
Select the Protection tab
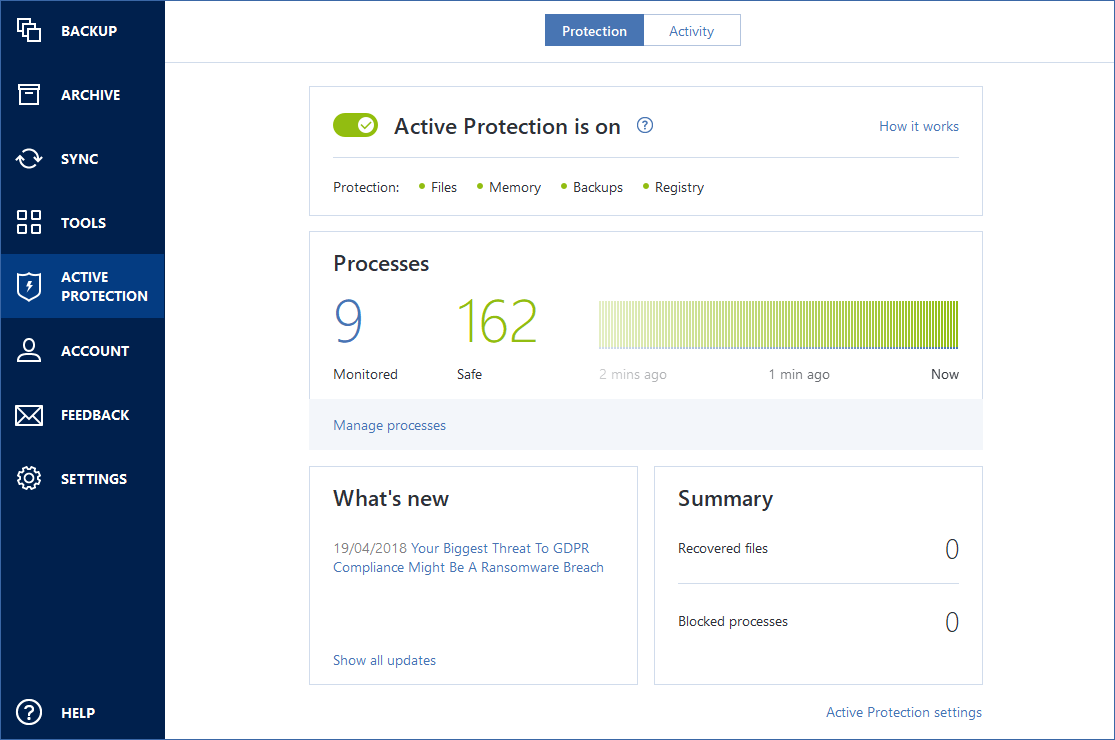(594, 31)
